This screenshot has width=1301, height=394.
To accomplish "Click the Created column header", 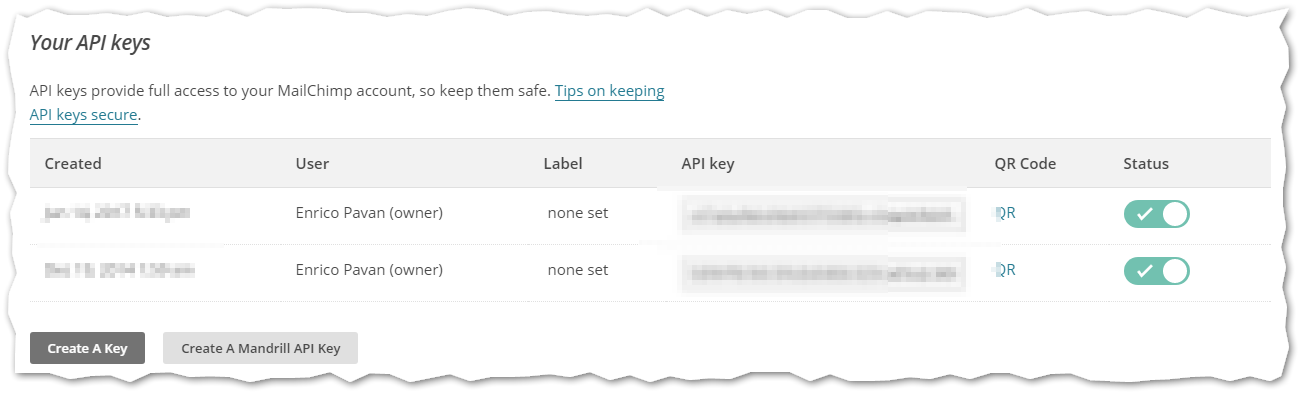I will pyautogui.click(x=73, y=164).
